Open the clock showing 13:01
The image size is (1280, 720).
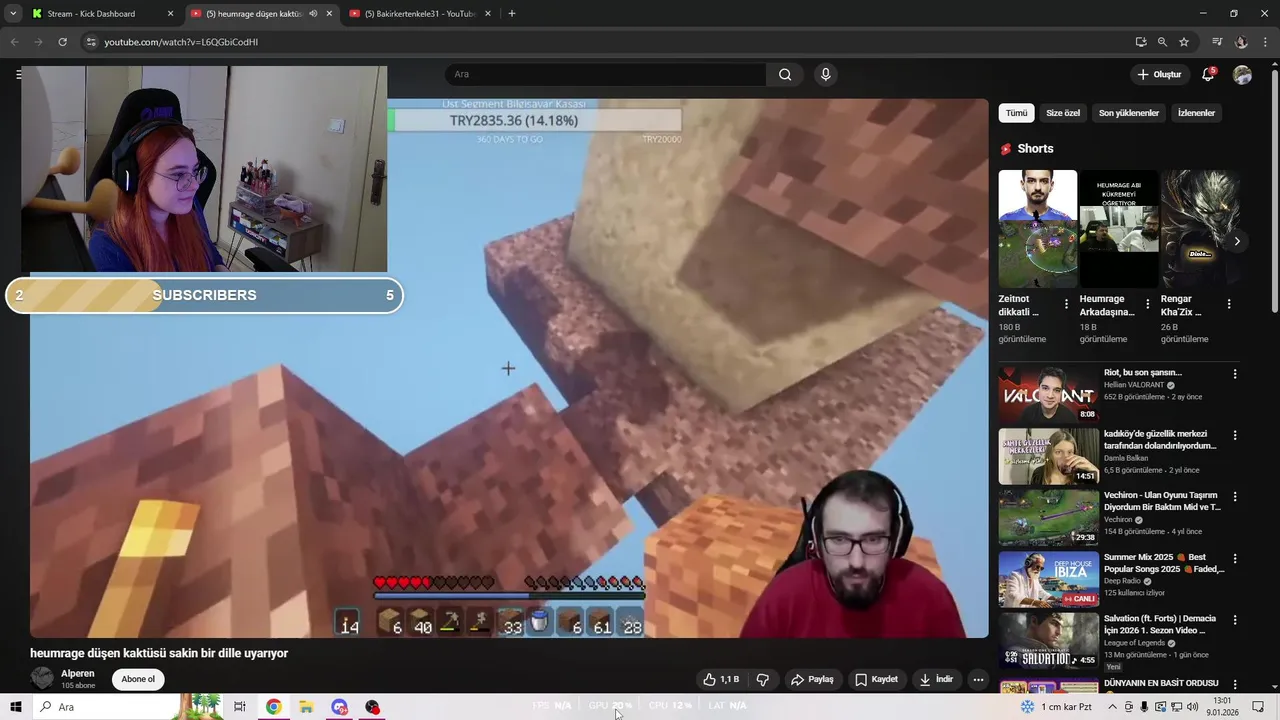click(x=1223, y=707)
